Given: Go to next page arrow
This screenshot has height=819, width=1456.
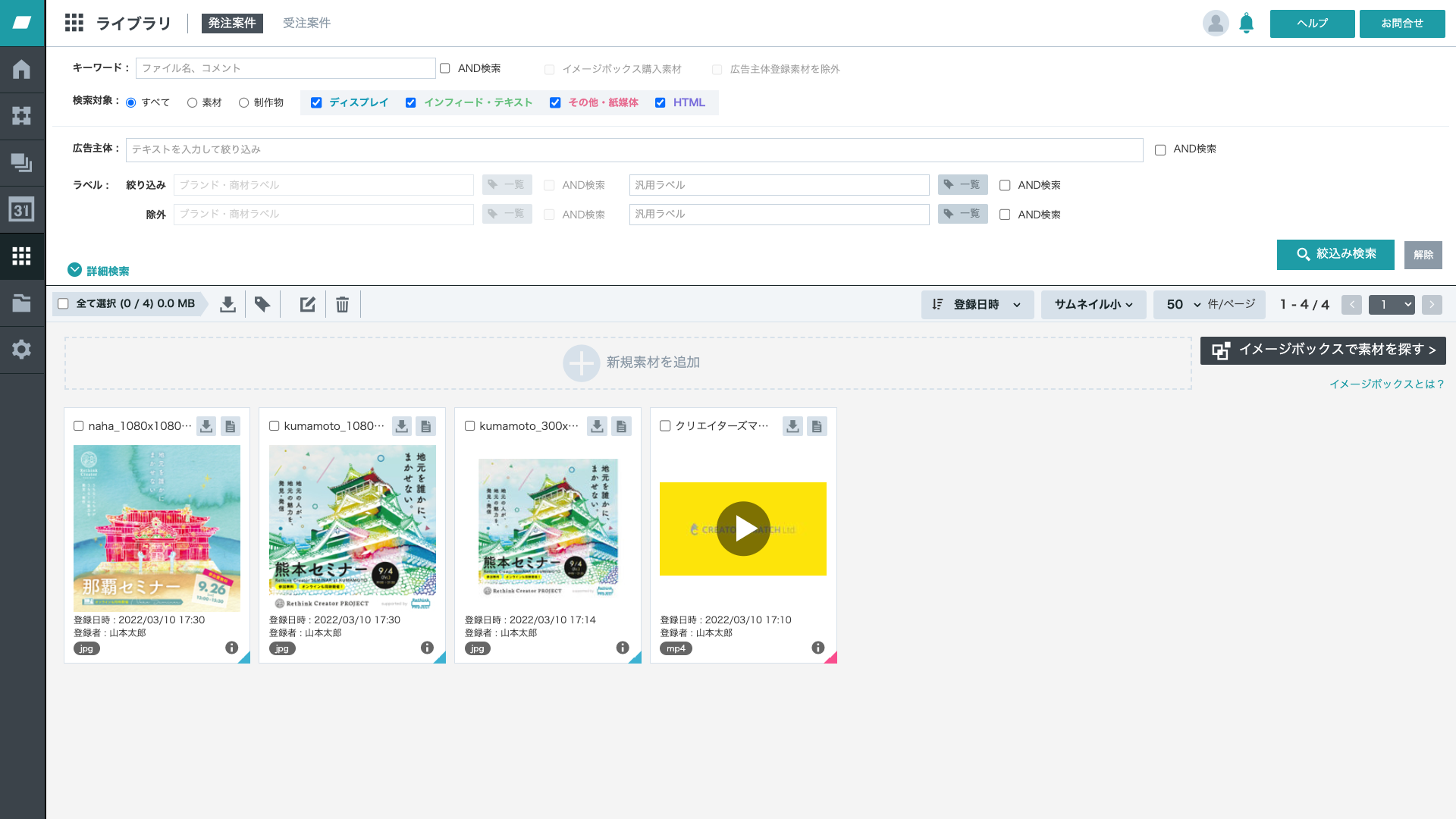Looking at the screenshot, I should [1432, 305].
